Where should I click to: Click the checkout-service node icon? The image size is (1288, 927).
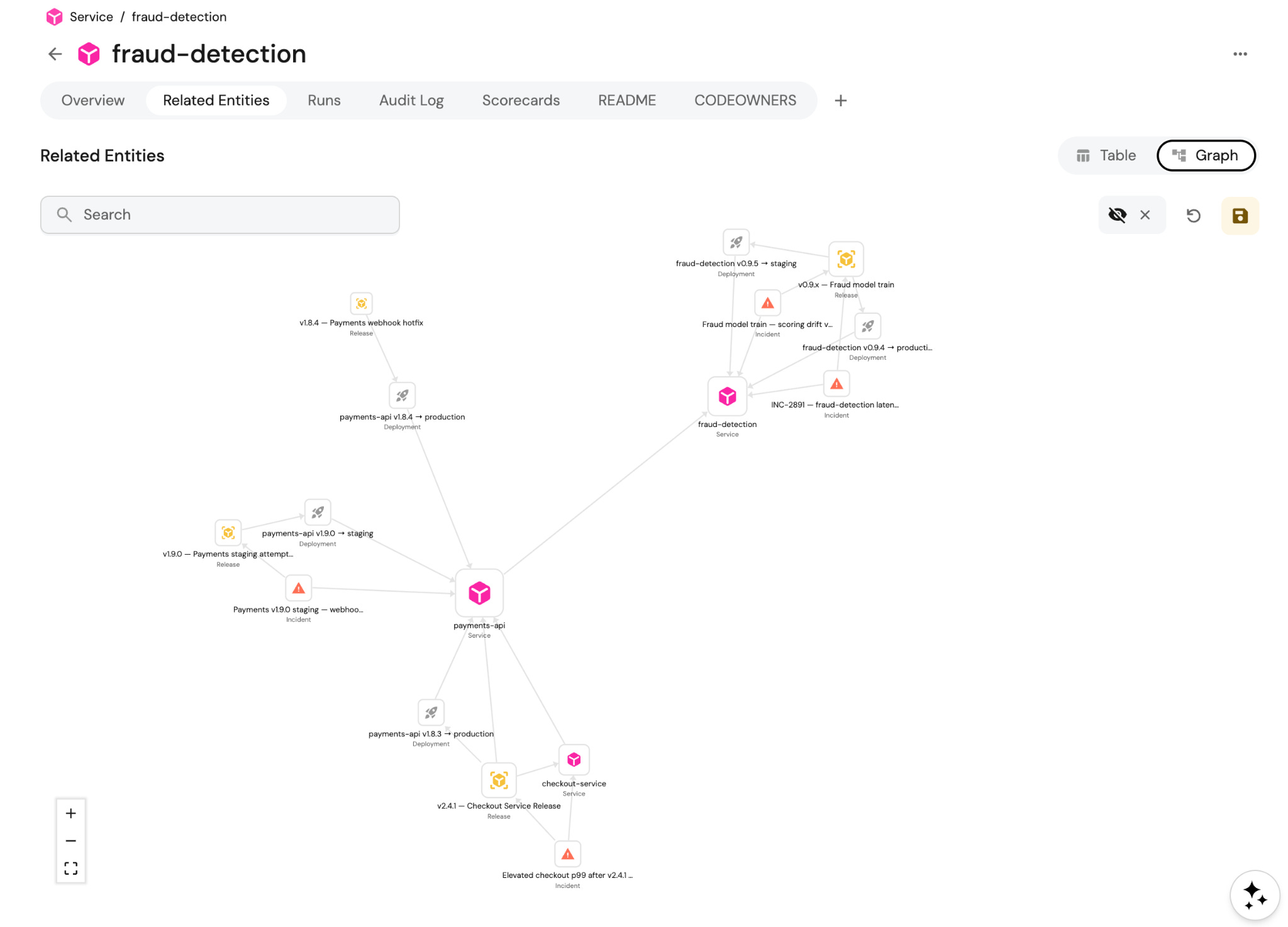tap(574, 760)
